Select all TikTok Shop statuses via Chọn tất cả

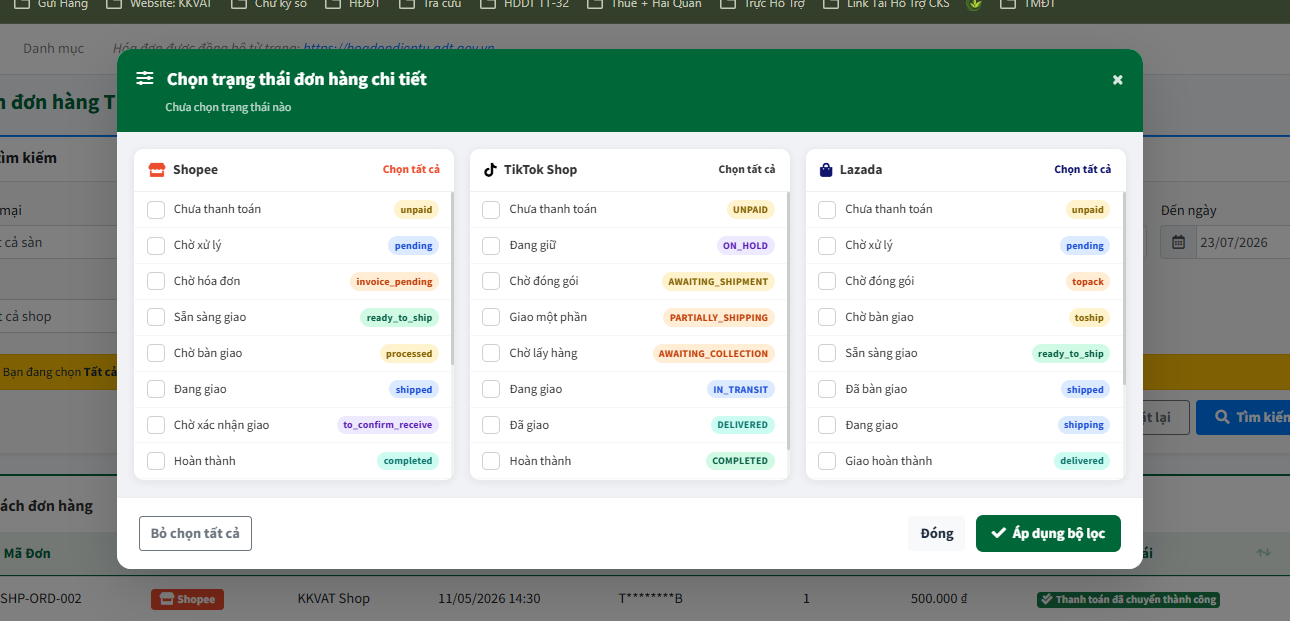click(x=747, y=170)
